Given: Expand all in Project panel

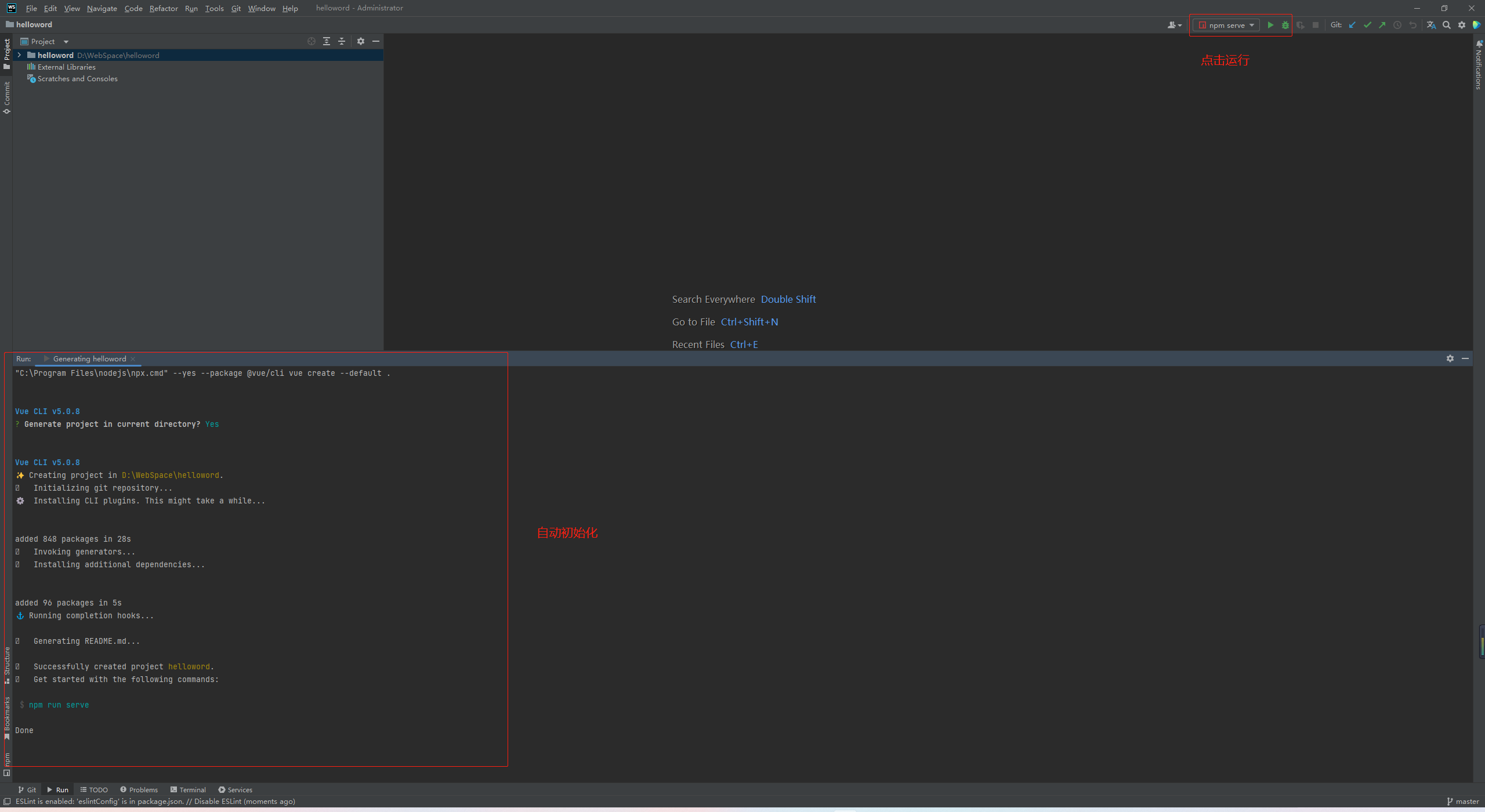Looking at the screenshot, I should click(327, 41).
